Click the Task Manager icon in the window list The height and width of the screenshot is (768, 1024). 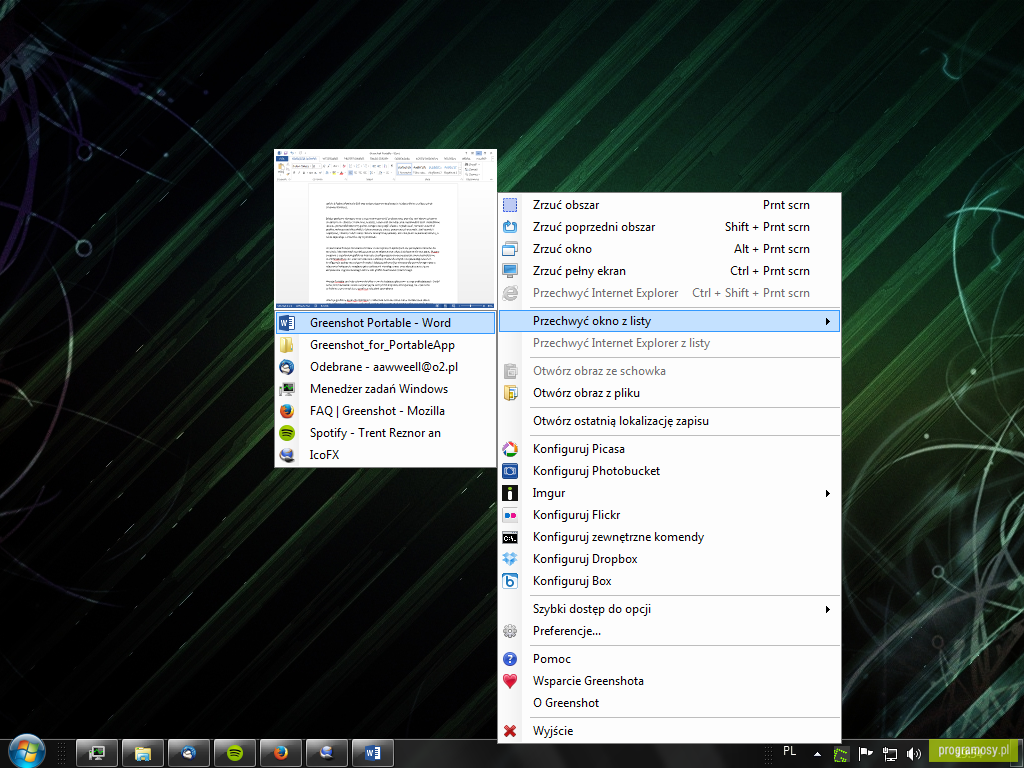287,389
